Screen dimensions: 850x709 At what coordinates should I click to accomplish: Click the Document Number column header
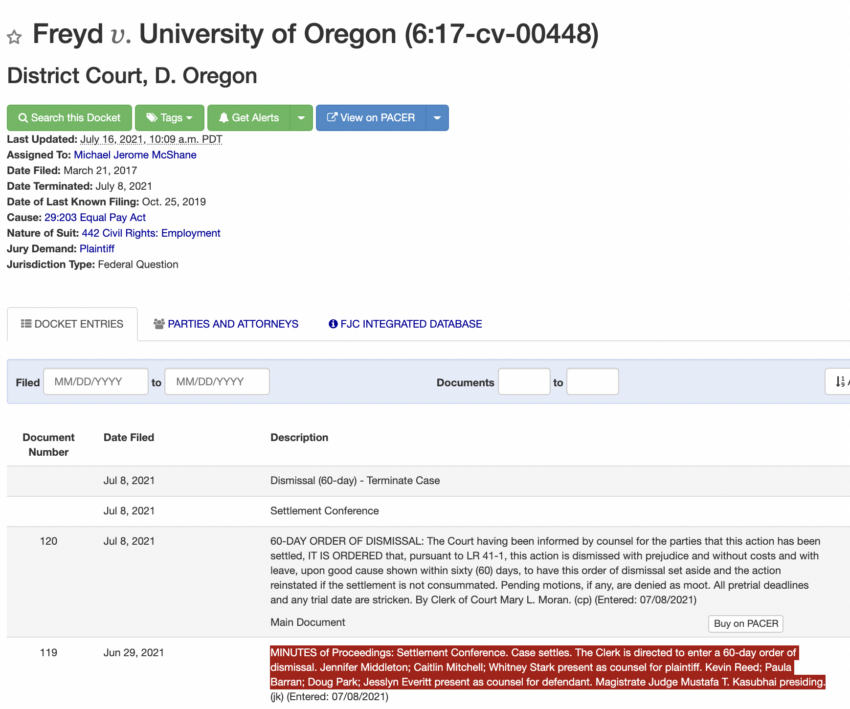[x=48, y=444]
